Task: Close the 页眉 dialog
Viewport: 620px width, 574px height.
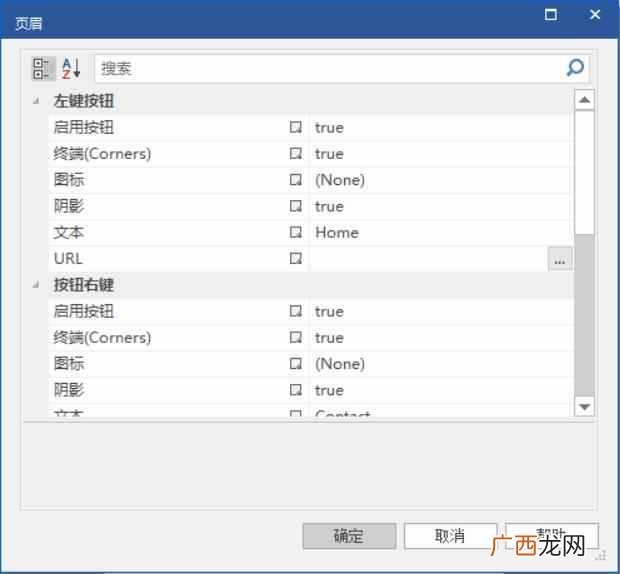Action: [x=595, y=15]
